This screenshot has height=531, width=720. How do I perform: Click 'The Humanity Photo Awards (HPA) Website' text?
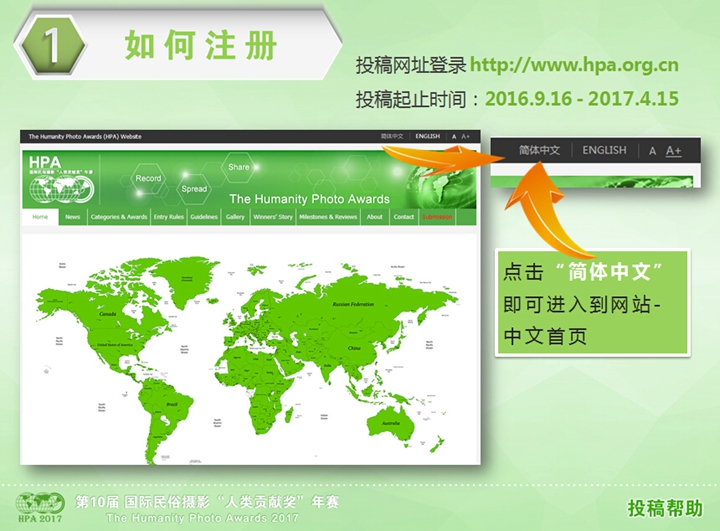[x=85, y=136]
